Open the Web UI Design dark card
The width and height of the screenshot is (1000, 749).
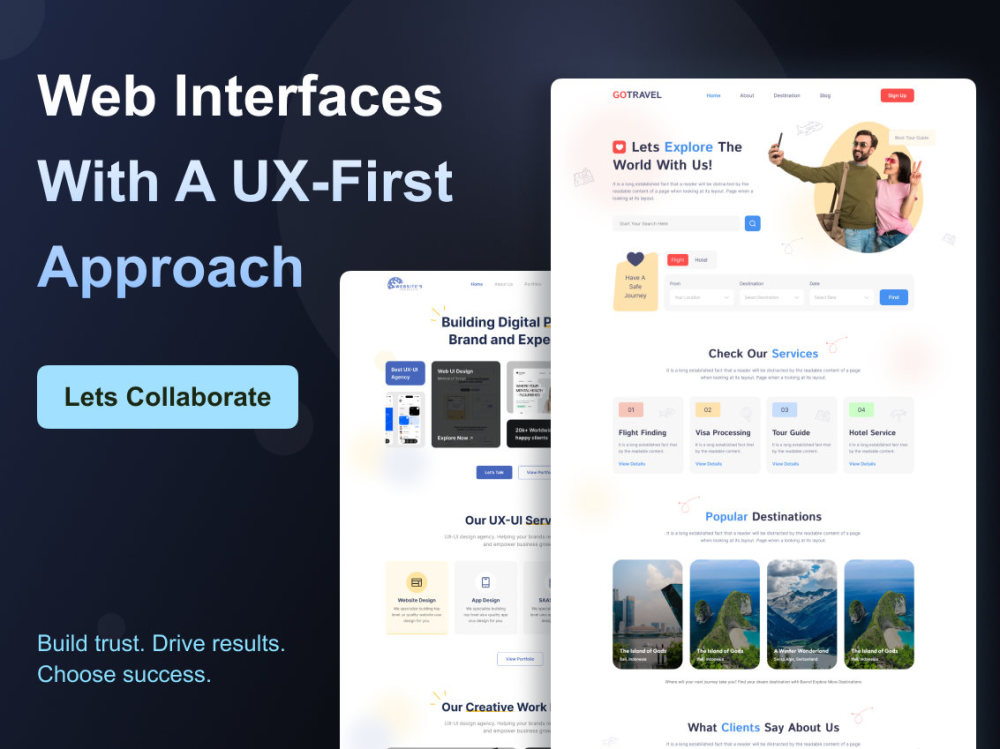(x=466, y=404)
